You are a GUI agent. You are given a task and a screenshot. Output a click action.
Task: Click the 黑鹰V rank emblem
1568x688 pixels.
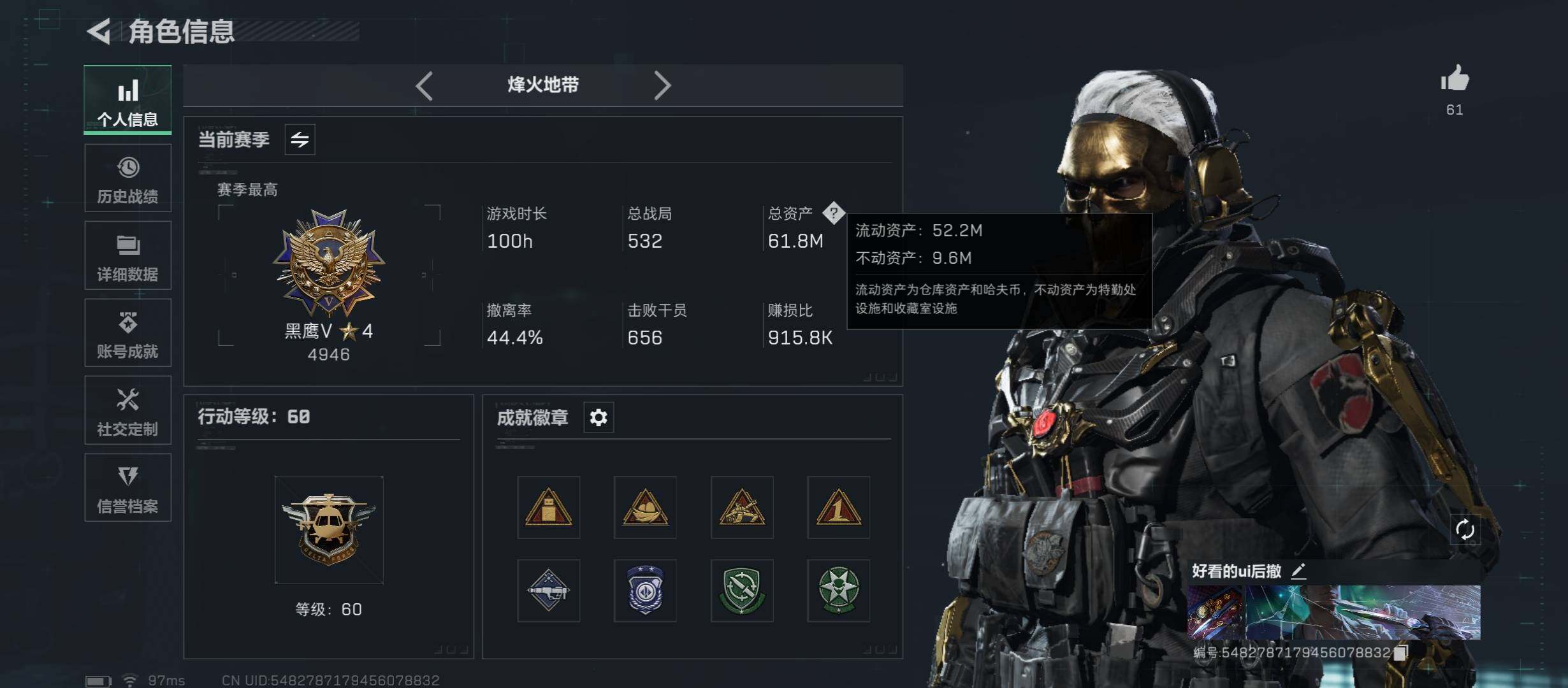tap(329, 262)
